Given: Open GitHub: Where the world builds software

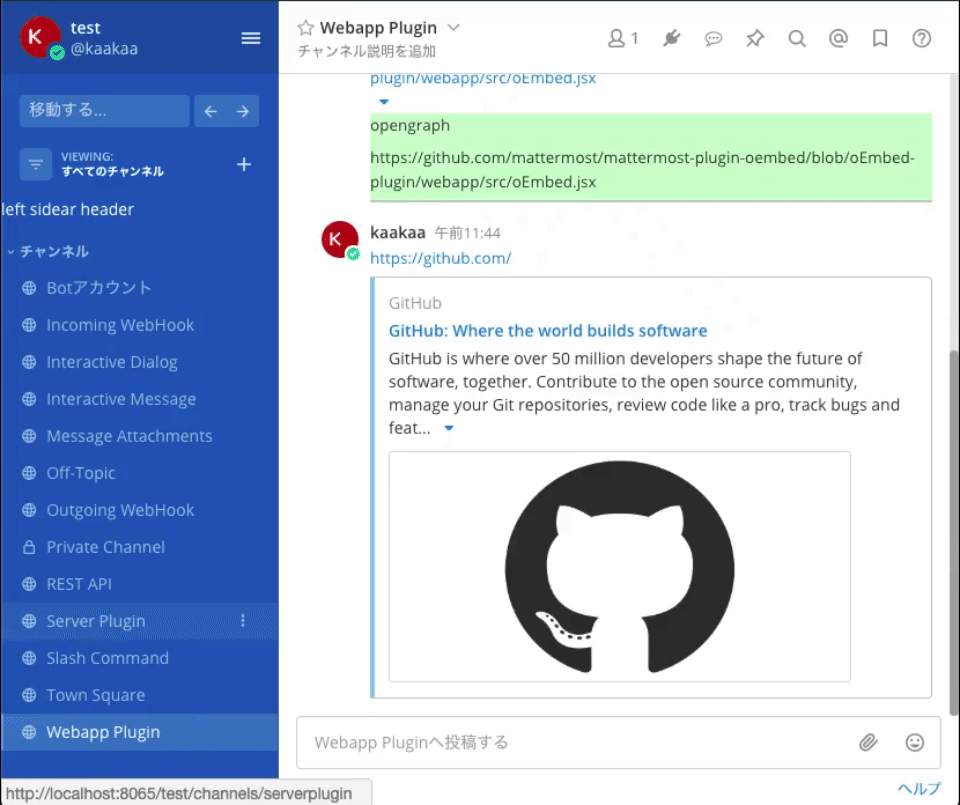Looking at the screenshot, I should click(x=547, y=331).
